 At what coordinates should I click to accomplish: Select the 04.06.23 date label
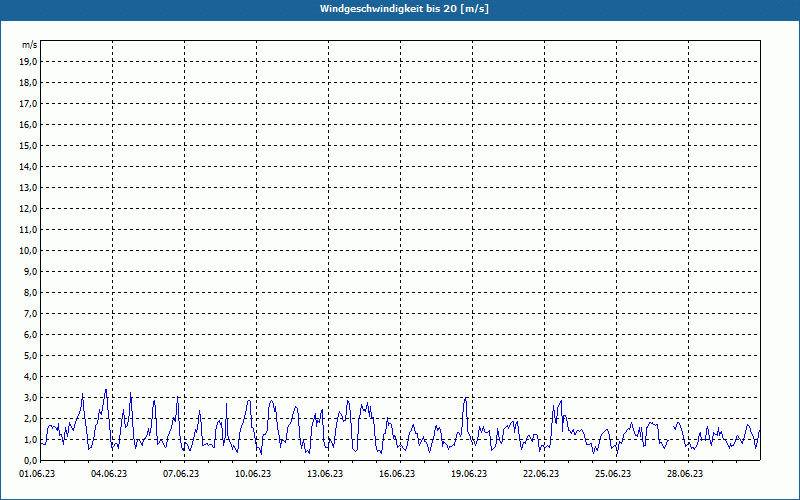click(x=109, y=474)
